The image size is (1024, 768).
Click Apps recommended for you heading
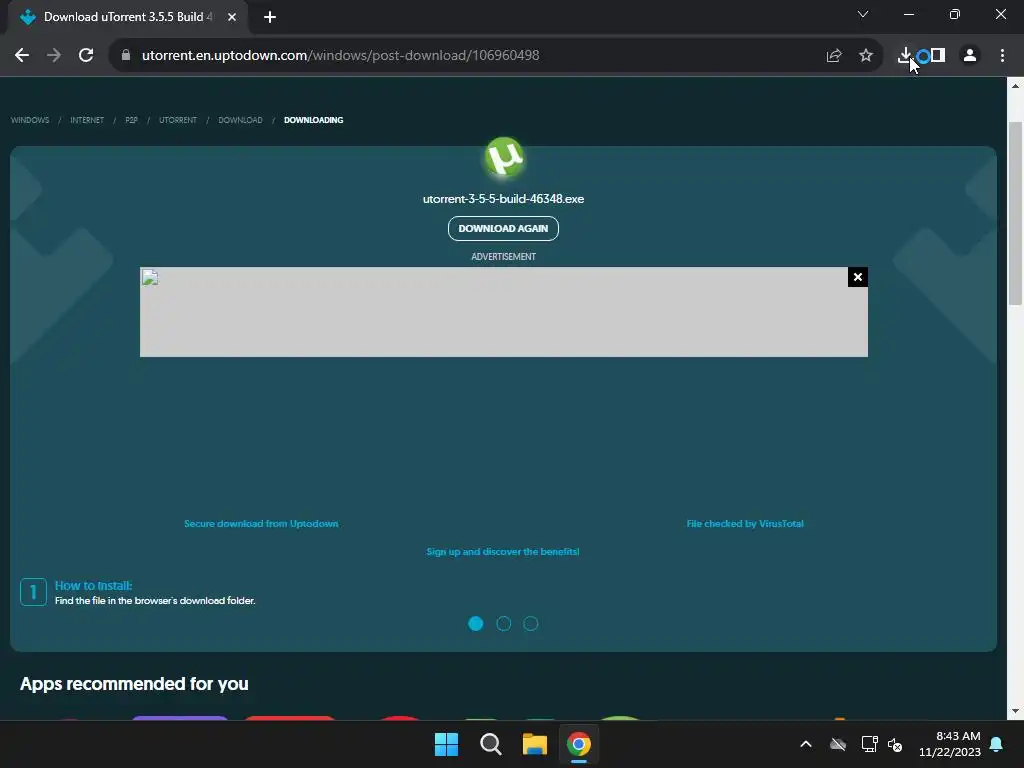point(134,684)
